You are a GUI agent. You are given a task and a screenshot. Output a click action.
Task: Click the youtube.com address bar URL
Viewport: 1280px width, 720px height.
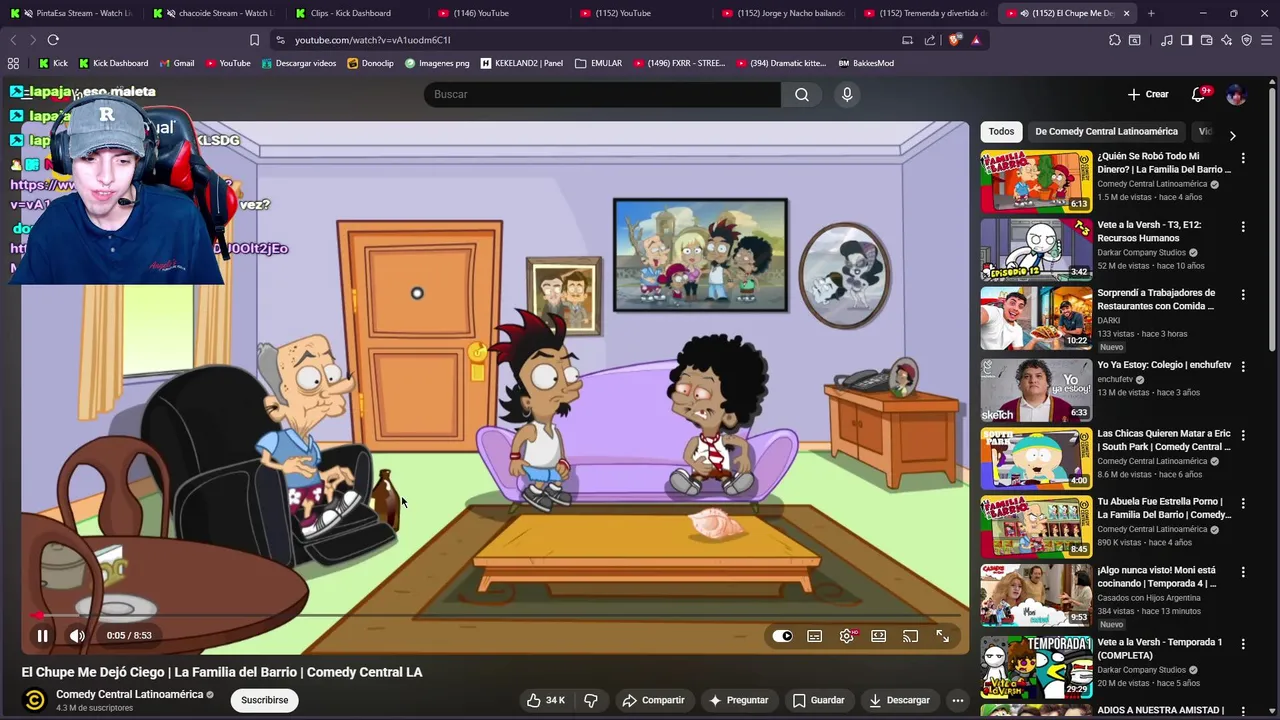[372, 40]
